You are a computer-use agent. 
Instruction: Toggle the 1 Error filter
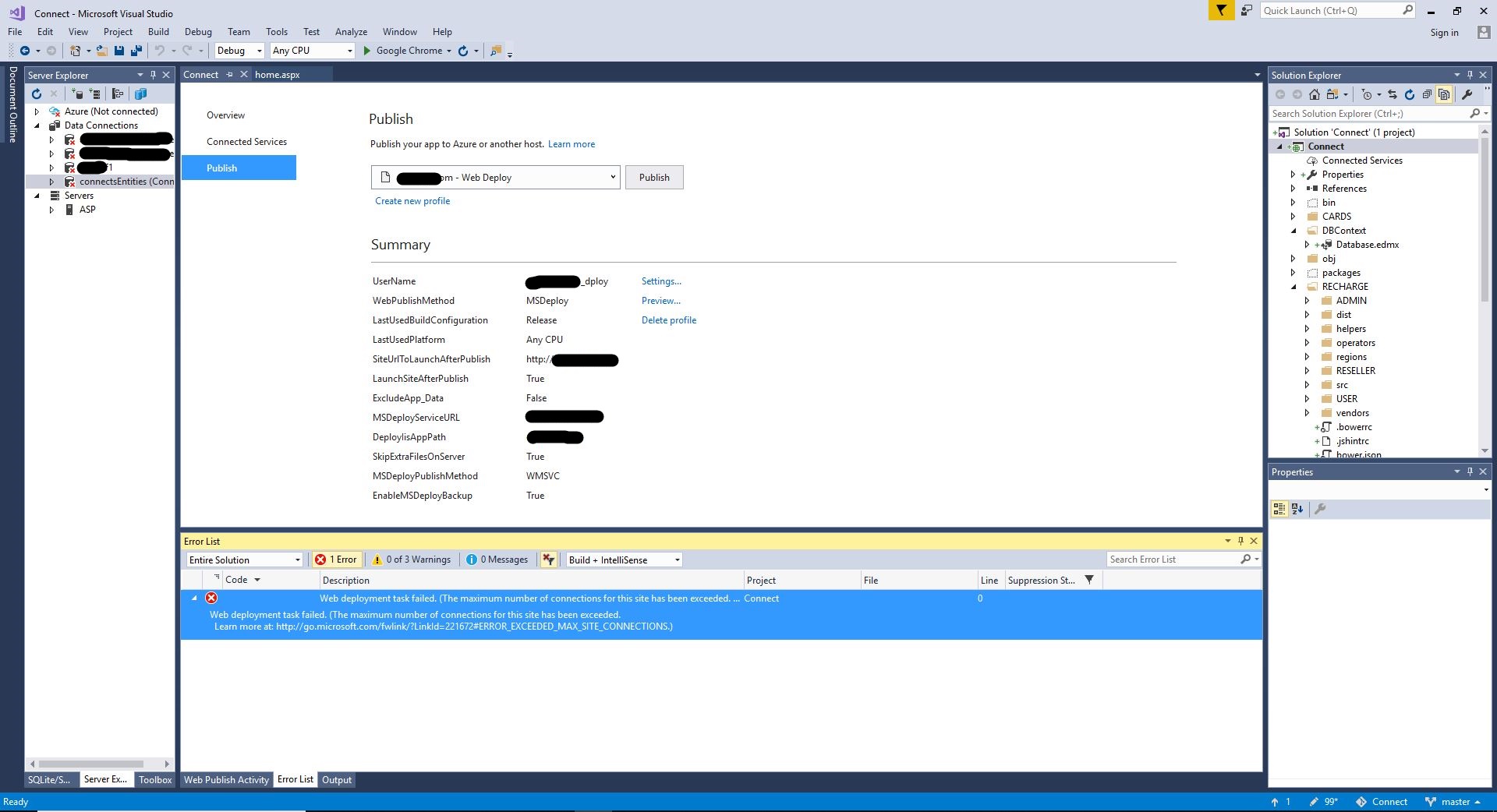click(x=336, y=560)
